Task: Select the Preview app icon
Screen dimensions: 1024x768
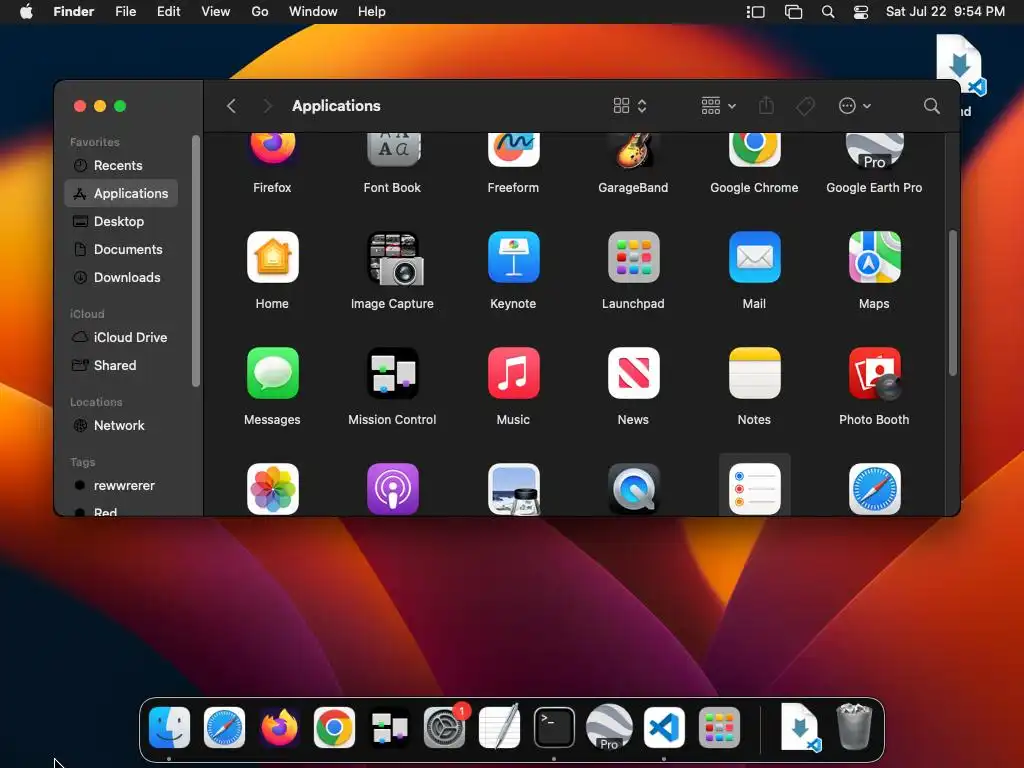Action: coord(514,489)
